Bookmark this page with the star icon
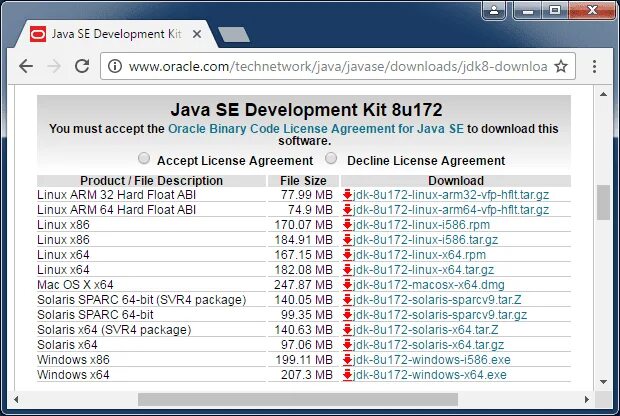 pyautogui.click(x=561, y=66)
